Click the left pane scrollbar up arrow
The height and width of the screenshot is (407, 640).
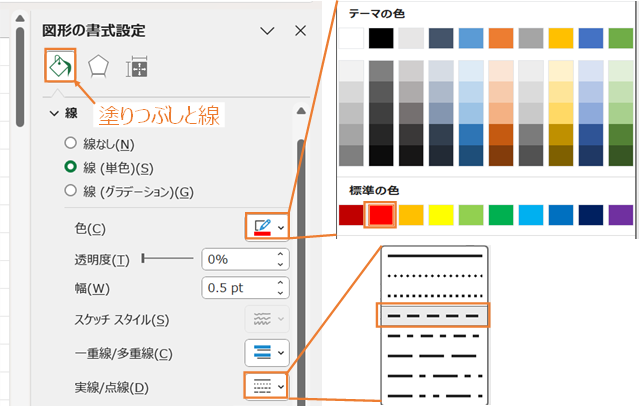[20, 18]
